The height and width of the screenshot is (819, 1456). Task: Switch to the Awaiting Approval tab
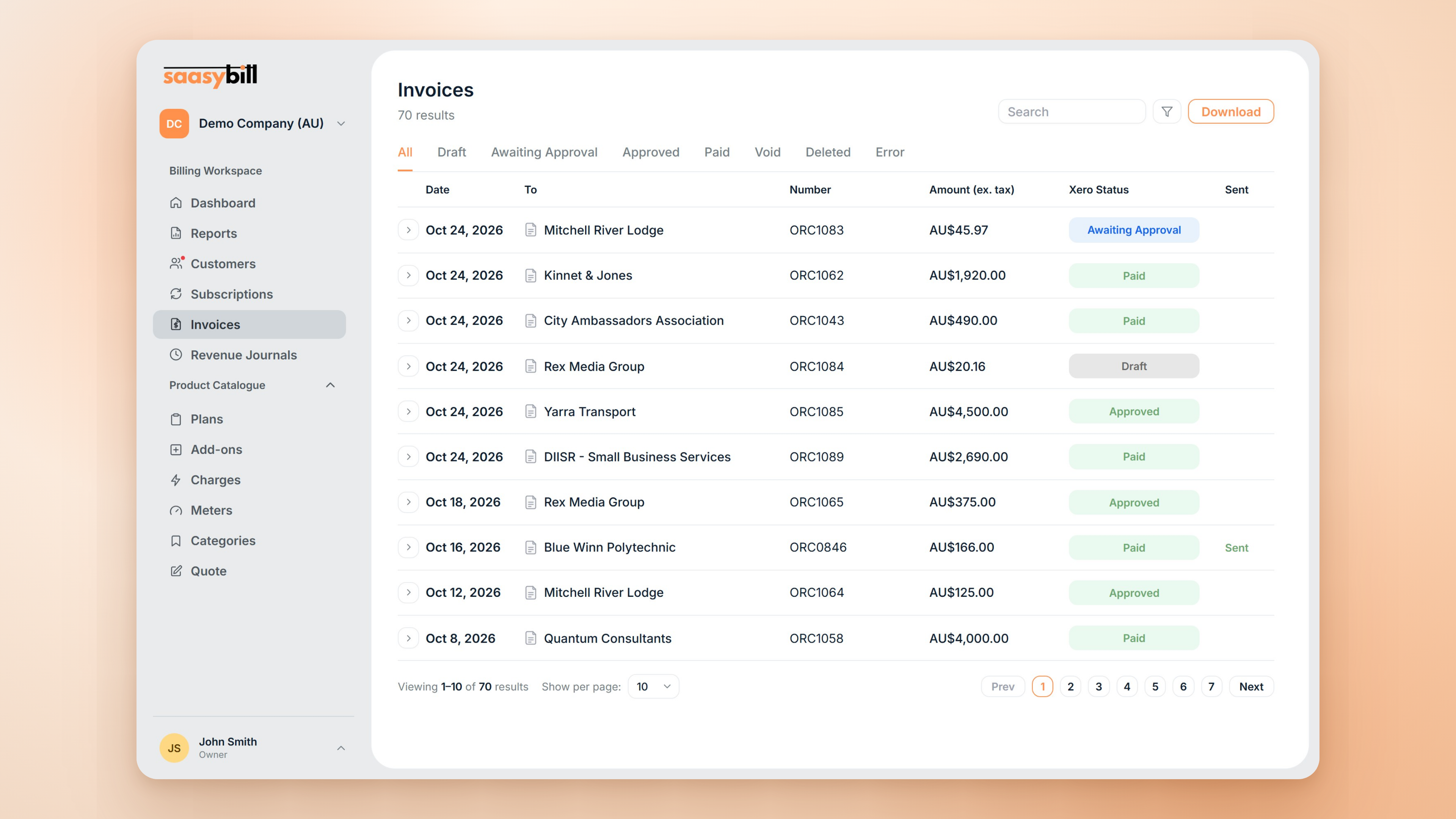click(x=544, y=152)
